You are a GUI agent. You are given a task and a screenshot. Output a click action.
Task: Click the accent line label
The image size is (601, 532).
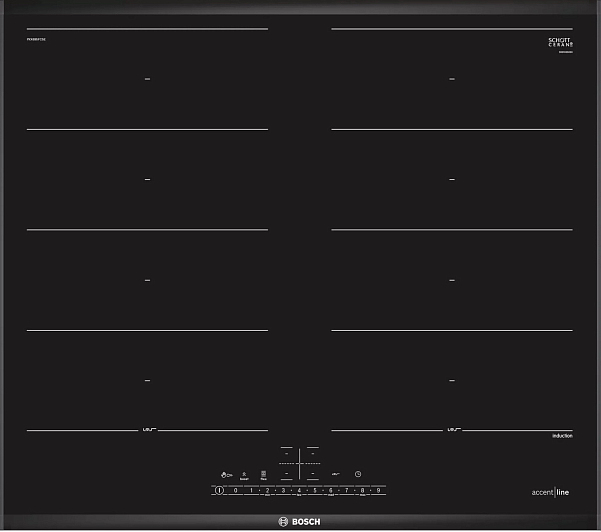pos(551,492)
